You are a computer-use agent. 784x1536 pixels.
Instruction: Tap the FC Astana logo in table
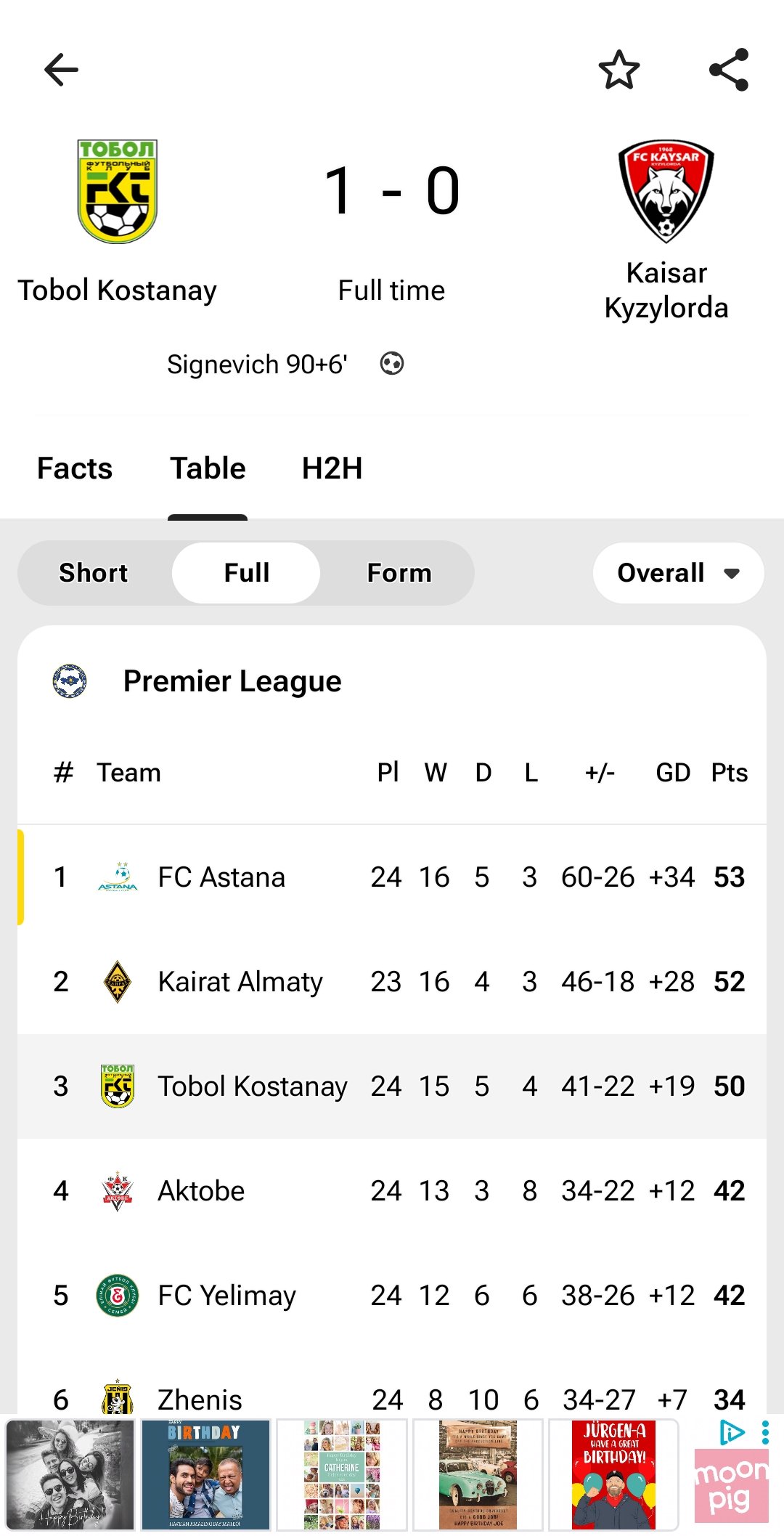tap(118, 877)
